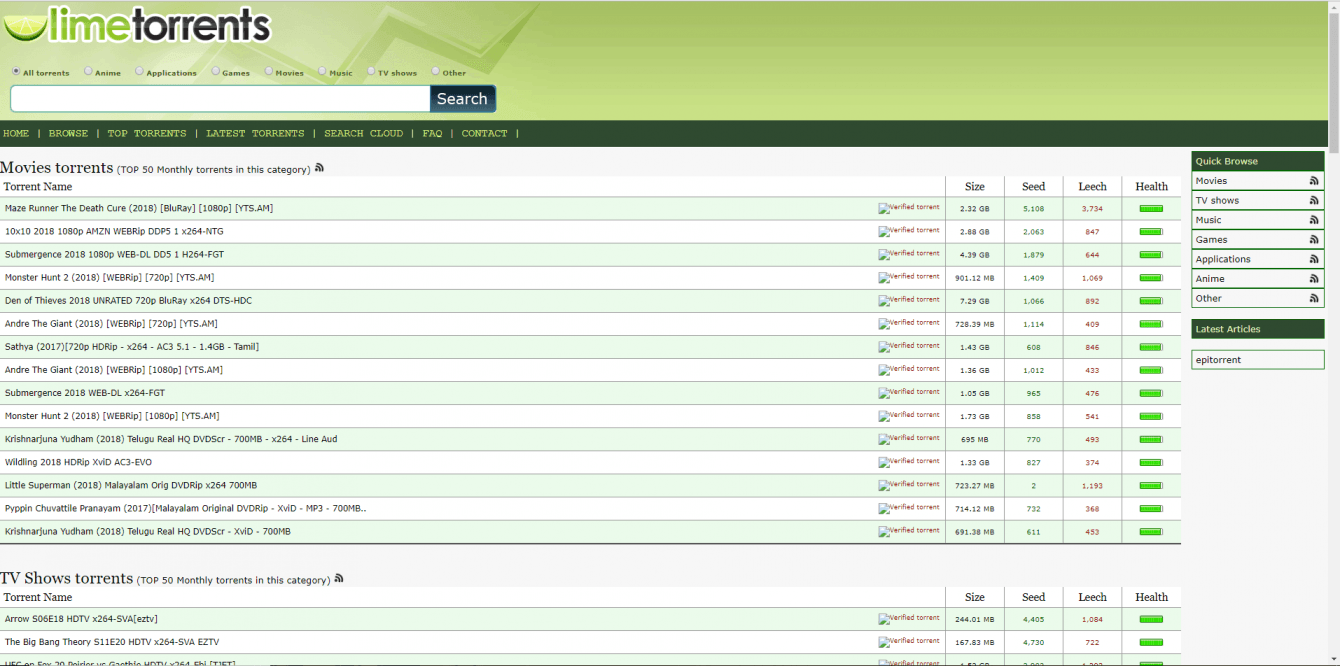Open Games in Quick Browse sidebar

(x=1211, y=240)
